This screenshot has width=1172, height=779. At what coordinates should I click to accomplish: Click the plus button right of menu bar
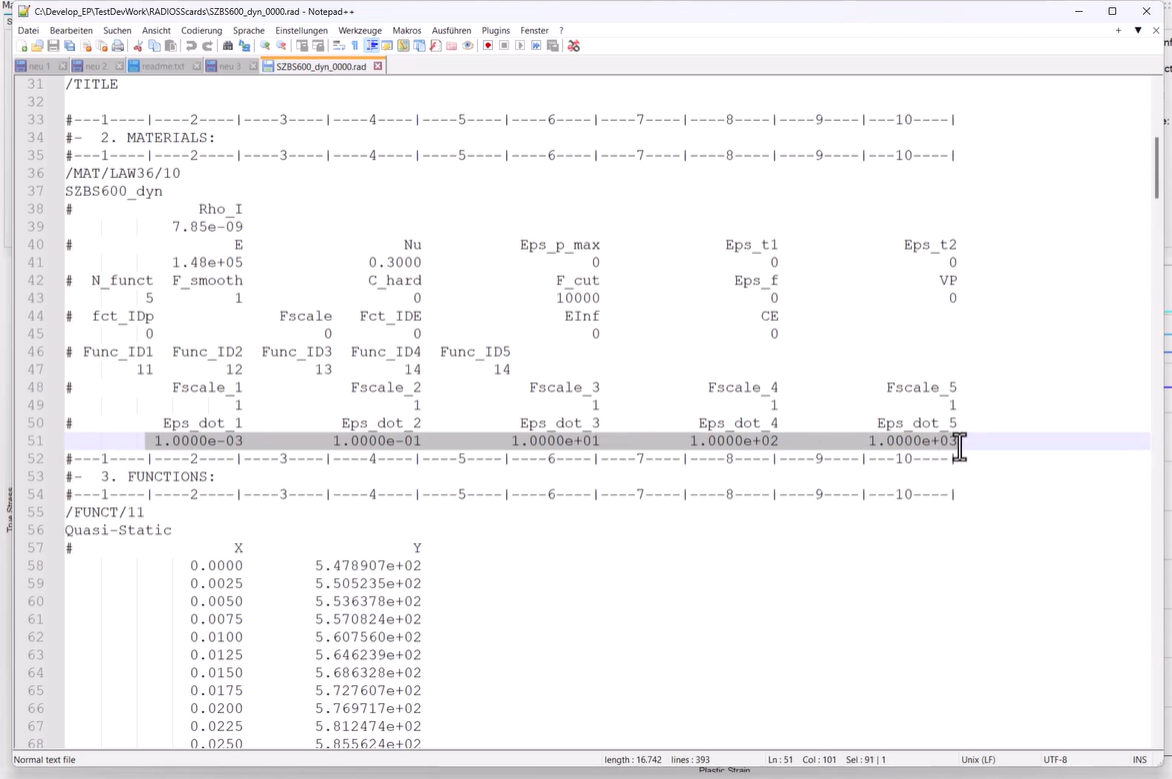point(1118,31)
